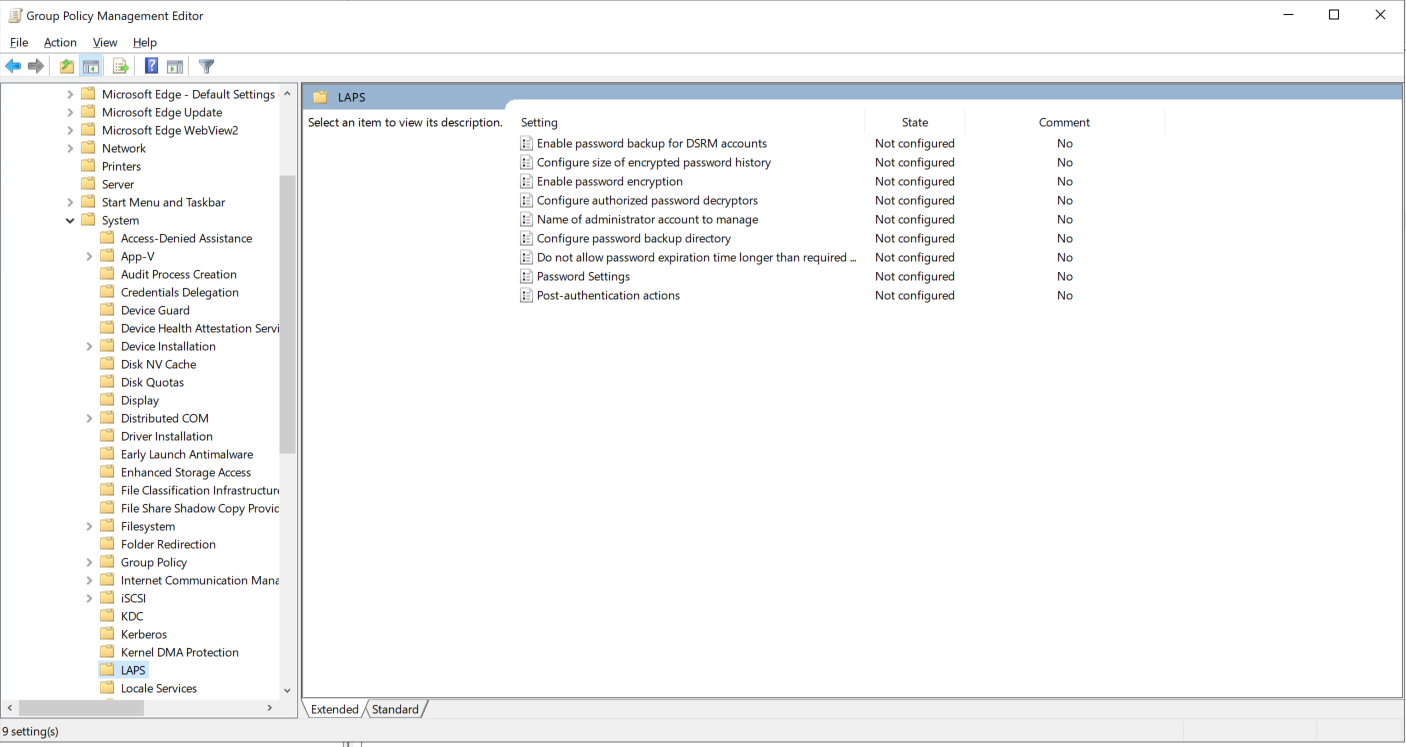Click the Back navigation arrow
The image size is (1406, 747).
point(13,66)
